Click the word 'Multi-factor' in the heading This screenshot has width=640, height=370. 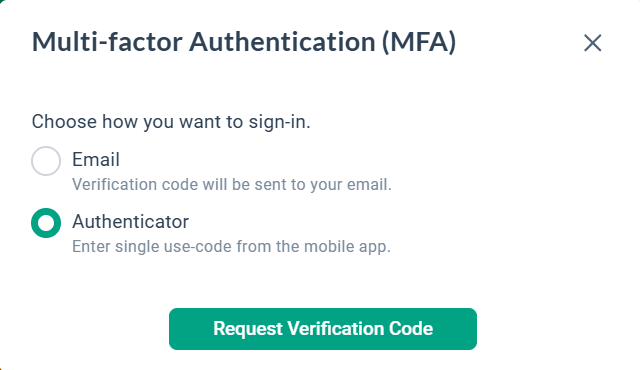(x=107, y=42)
